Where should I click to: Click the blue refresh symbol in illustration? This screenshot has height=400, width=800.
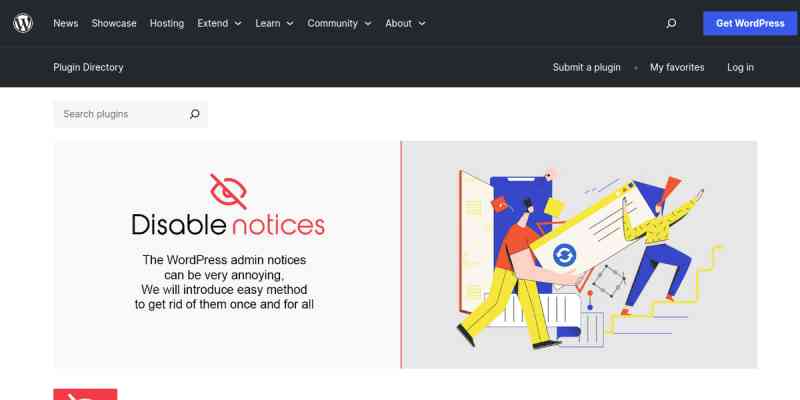click(565, 254)
